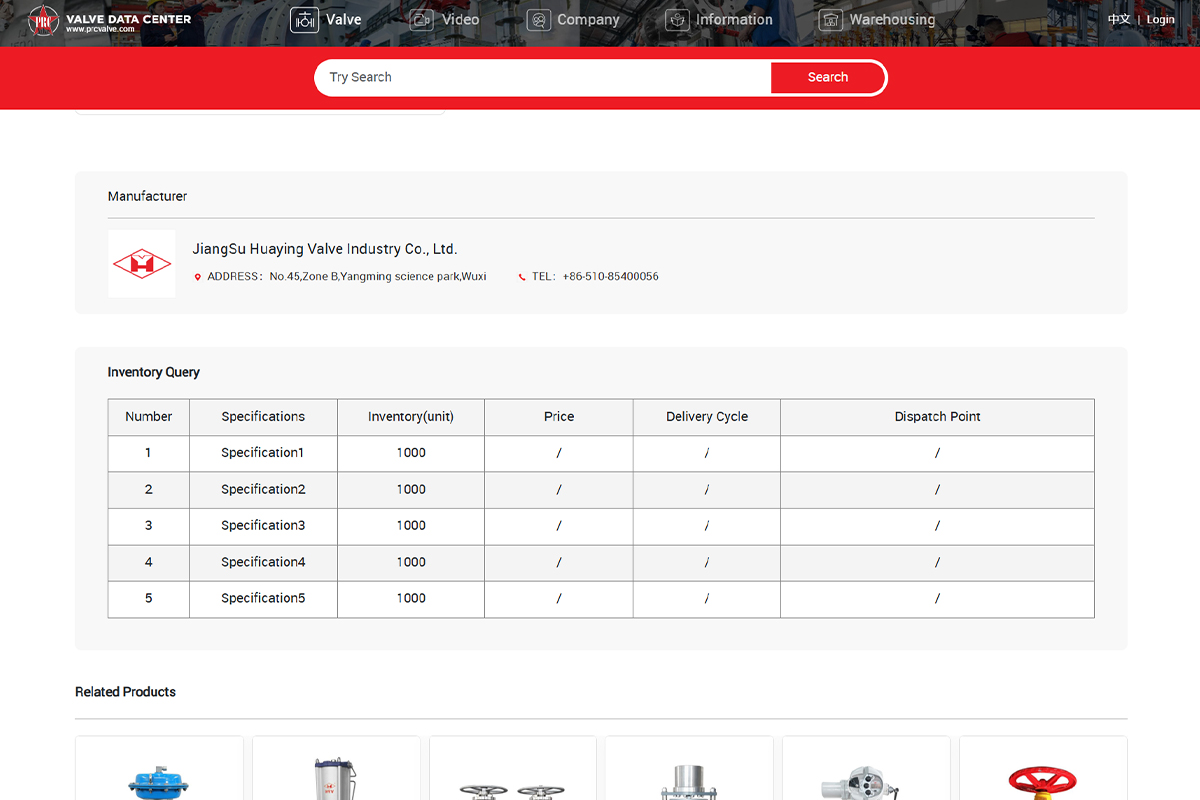Click the Video camera icon
1200x800 pixels.
pos(422,20)
